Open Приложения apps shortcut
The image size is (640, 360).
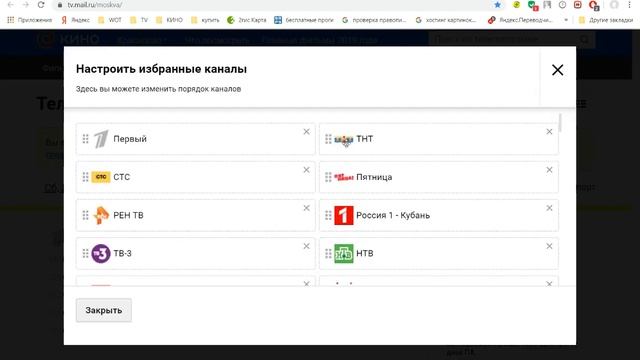click(x=29, y=20)
